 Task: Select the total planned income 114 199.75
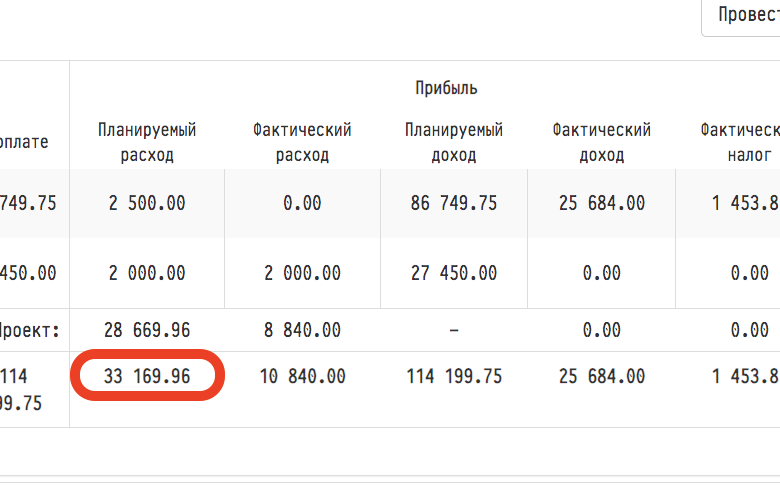coord(454,376)
